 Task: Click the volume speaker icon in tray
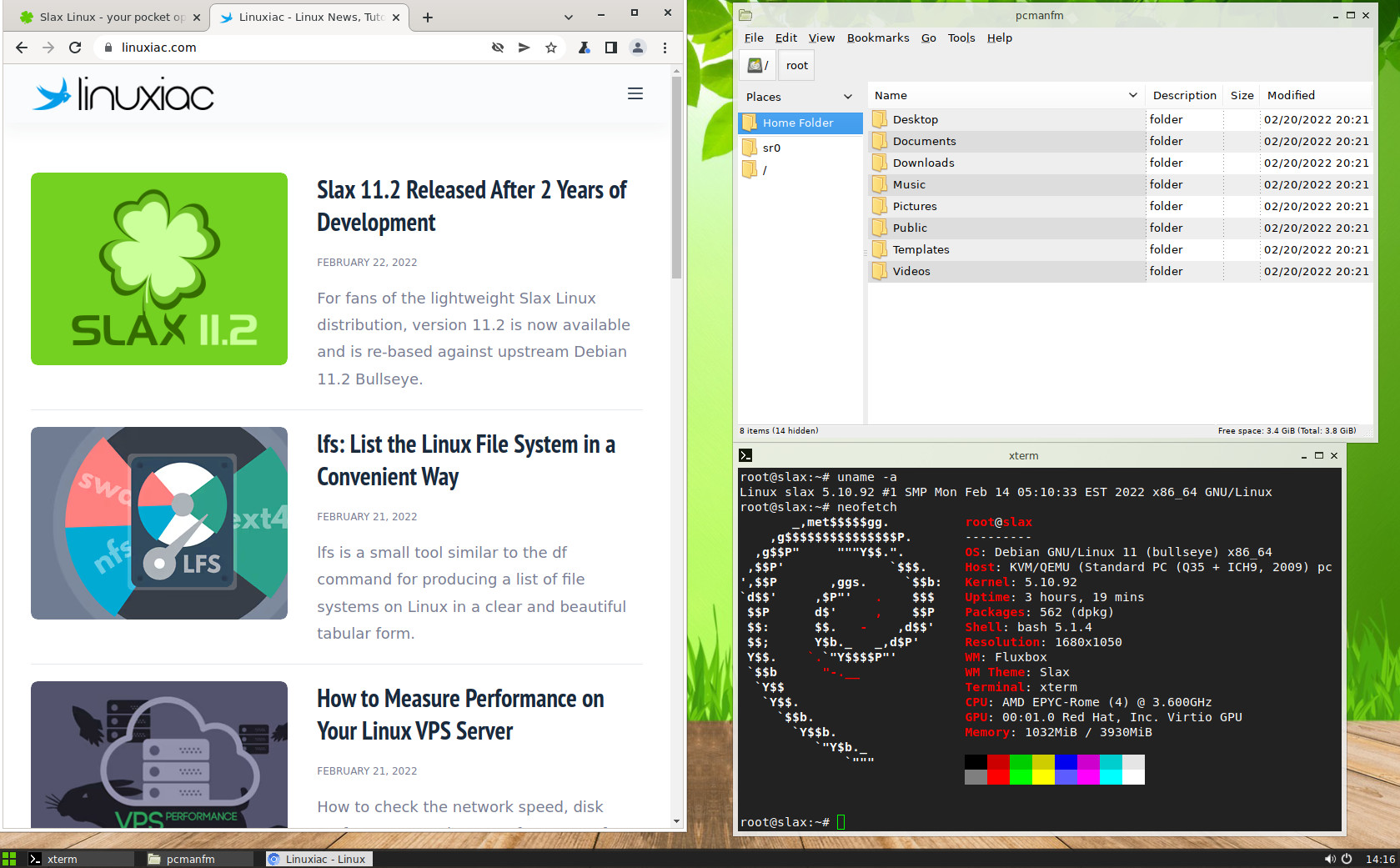(1329, 859)
